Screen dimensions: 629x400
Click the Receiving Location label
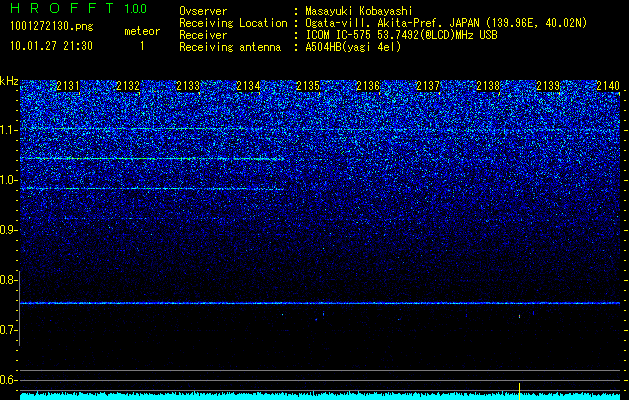pos(233,23)
